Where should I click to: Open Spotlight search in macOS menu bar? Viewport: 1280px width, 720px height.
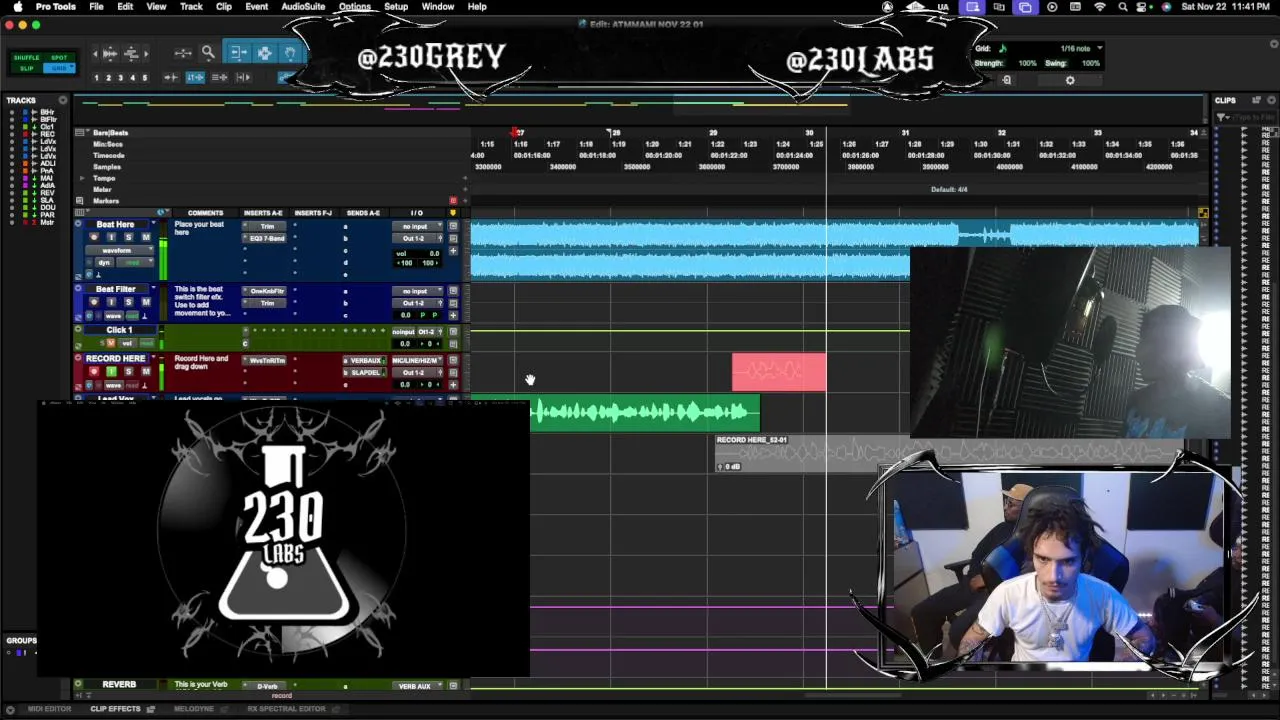[x=1122, y=7]
